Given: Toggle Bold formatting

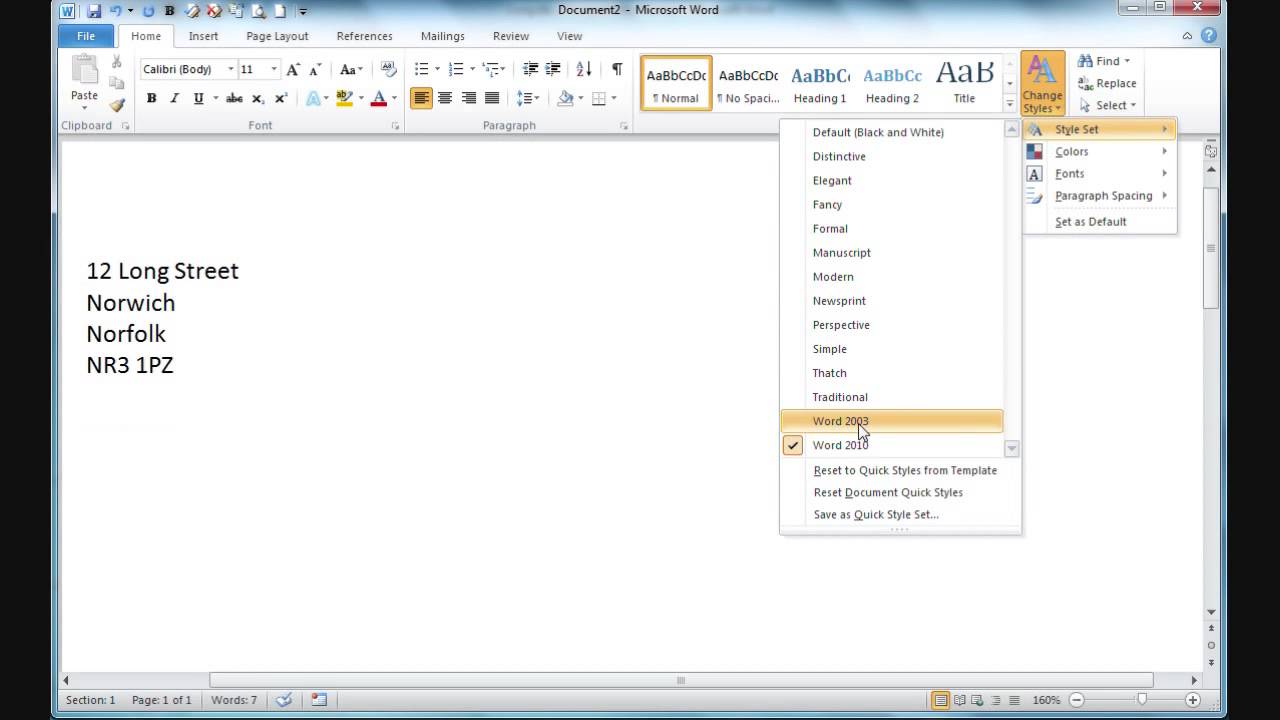Looking at the screenshot, I should pyautogui.click(x=151, y=98).
